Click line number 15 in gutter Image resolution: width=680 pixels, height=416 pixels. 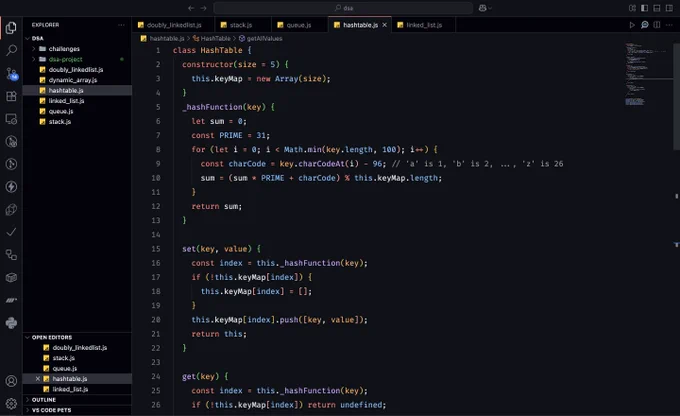pyautogui.click(x=156, y=249)
